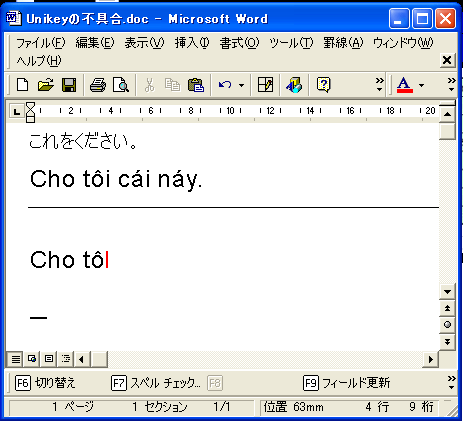Expand the Undo history dropdown arrow
This screenshot has height=421, width=463.
[x=241, y=85]
